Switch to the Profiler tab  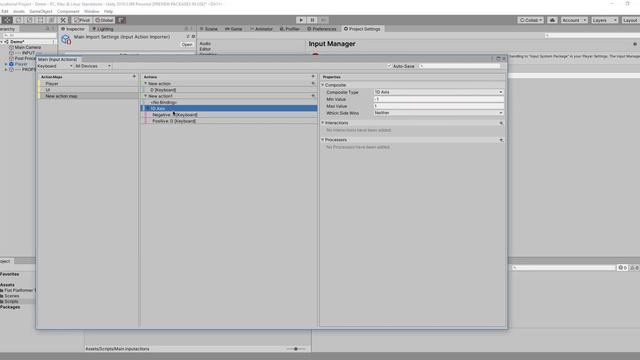(x=290, y=29)
